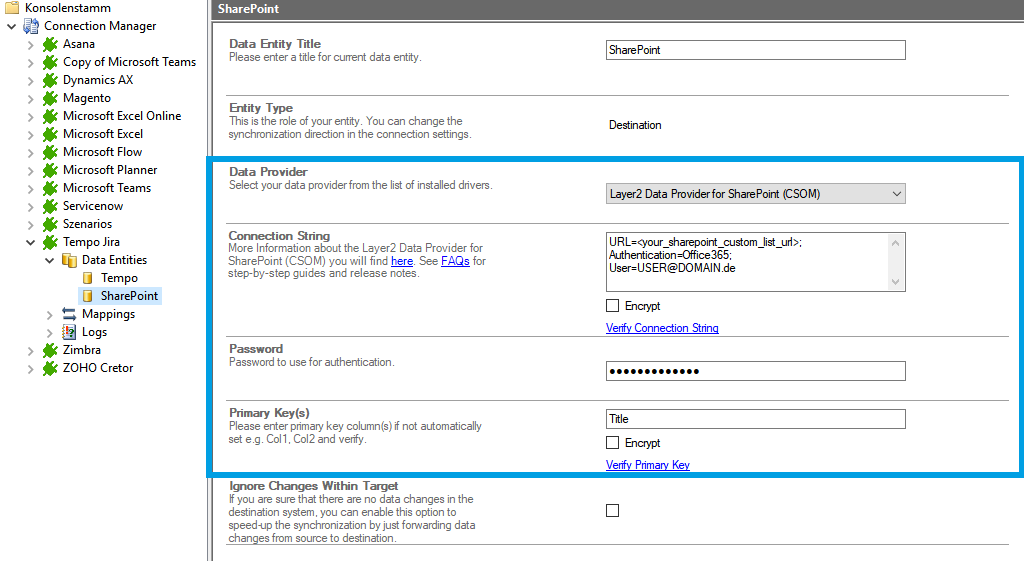The image size is (1024, 561).
Task: Enable Encrypt under Connection String
Action: point(613,306)
